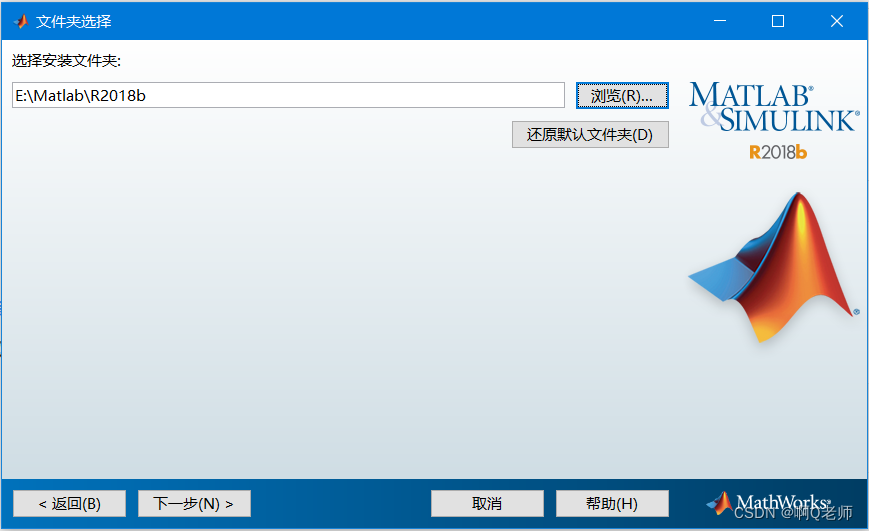Maximize the 文件夹选择 window

(x=778, y=21)
